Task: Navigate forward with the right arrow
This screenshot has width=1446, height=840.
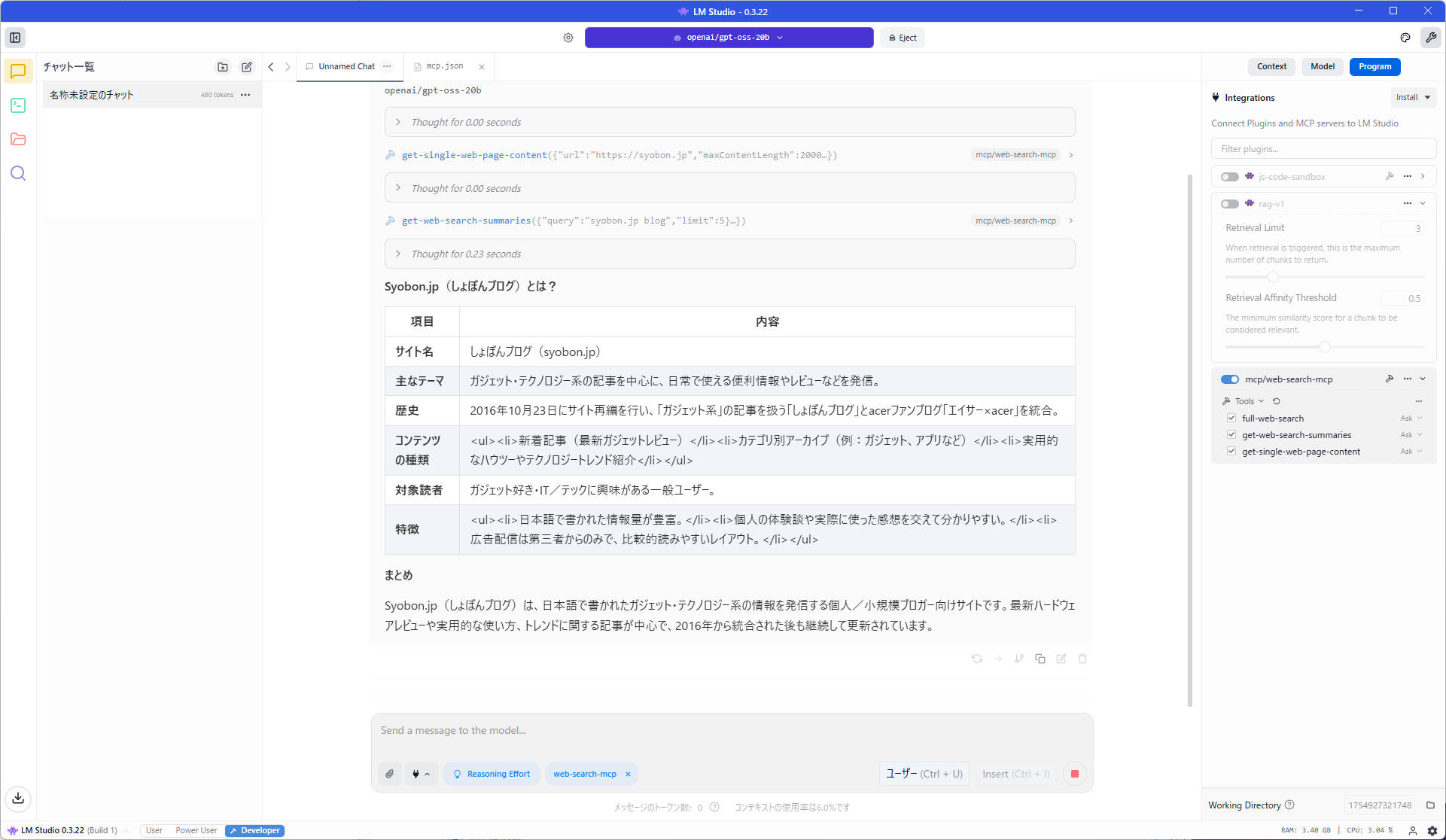Action: 288,67
